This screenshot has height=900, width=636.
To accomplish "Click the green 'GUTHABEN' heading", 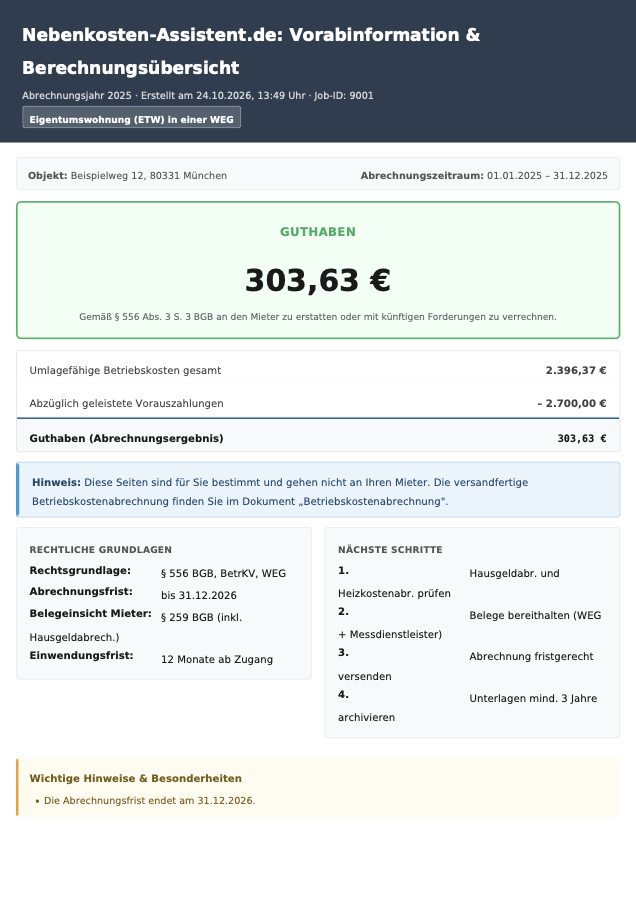I will pyautogui.click(x=318, y=232).
